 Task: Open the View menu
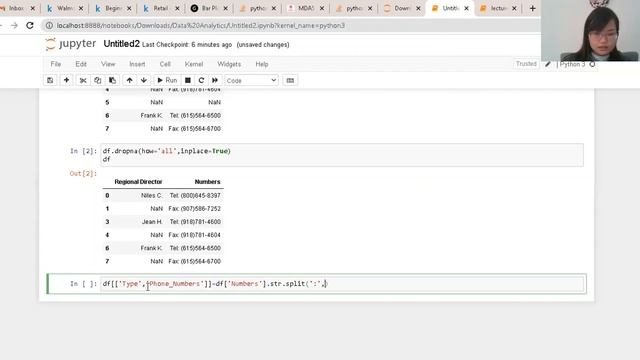pos(108,64)
